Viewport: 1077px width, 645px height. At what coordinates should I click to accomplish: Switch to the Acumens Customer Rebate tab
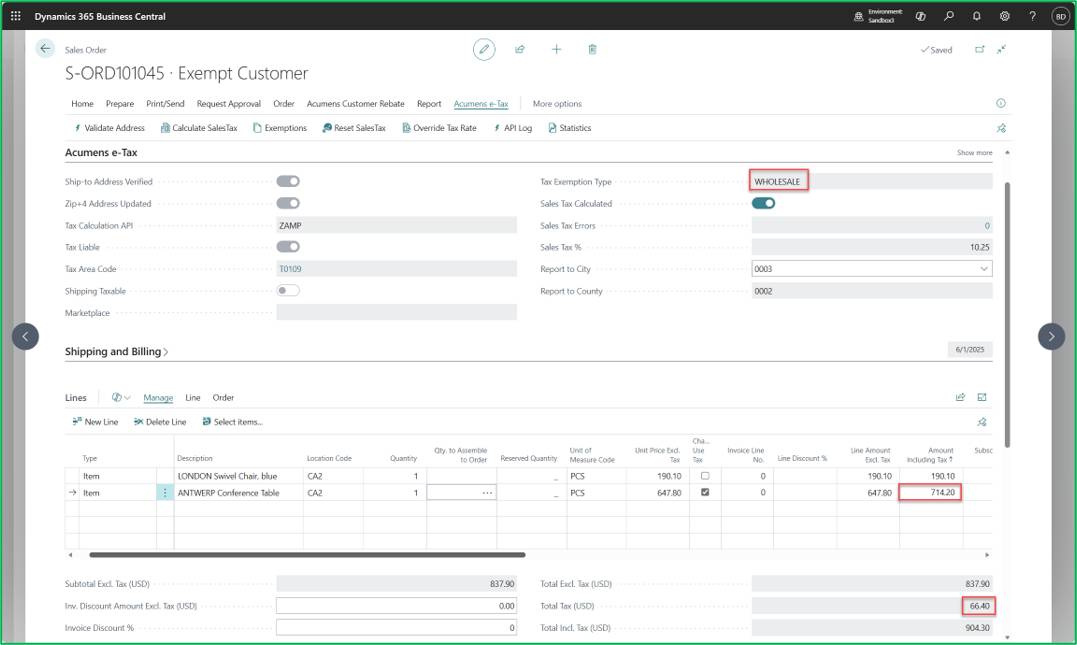pos(355,104)
